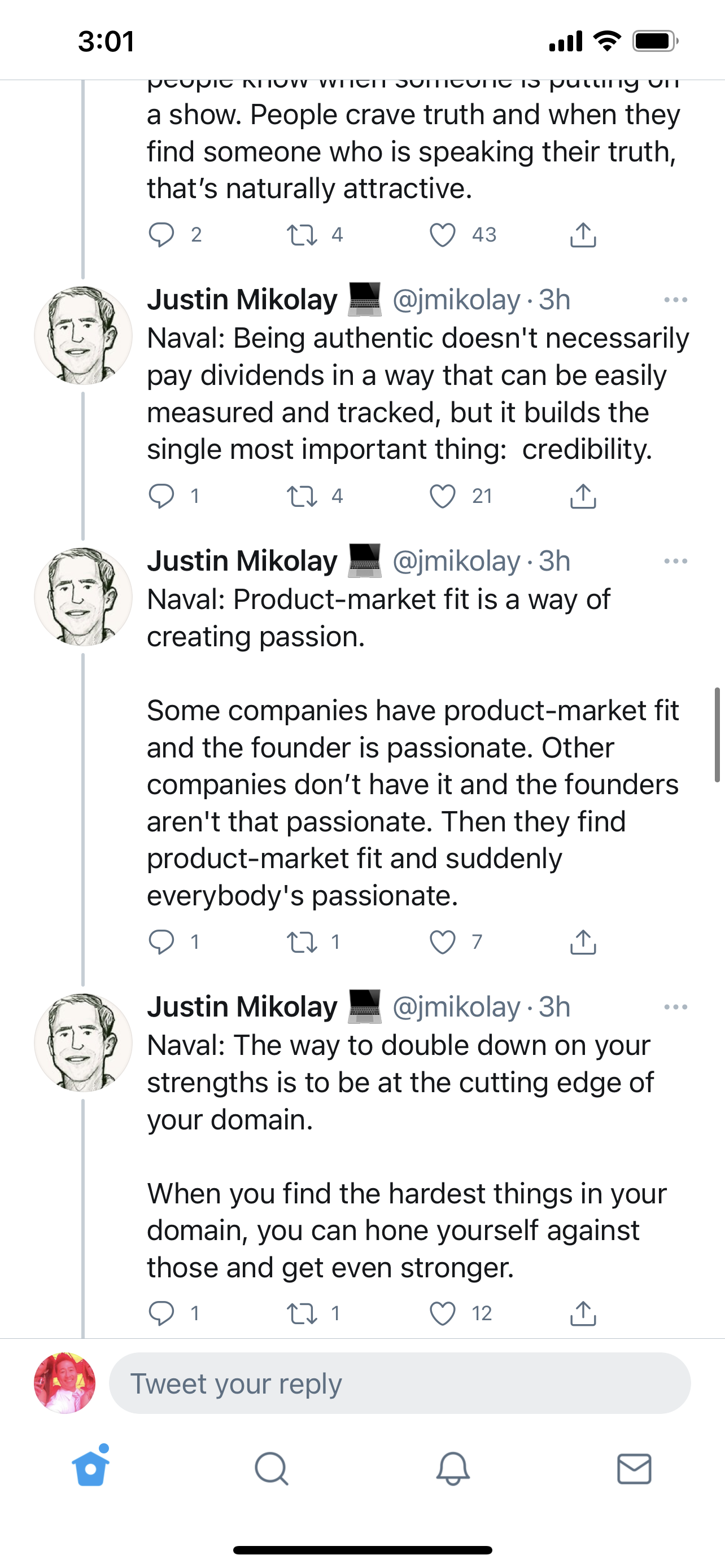Like the cutting edge domain tweet
725x1568 pixels.
click(443, 1313)
